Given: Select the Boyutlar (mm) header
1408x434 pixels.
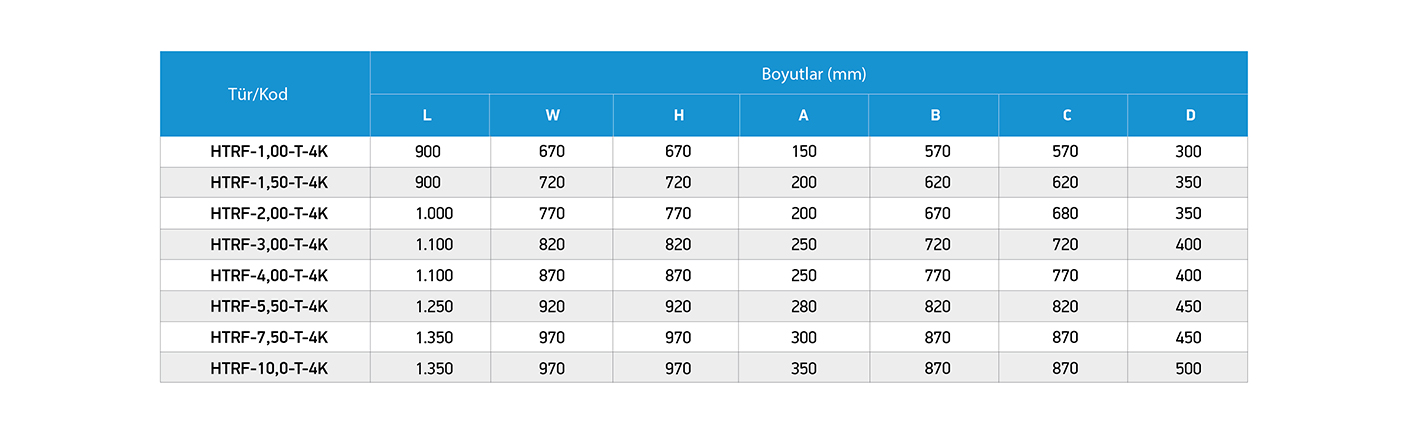Looking at the screenshot, I should 809,73.
